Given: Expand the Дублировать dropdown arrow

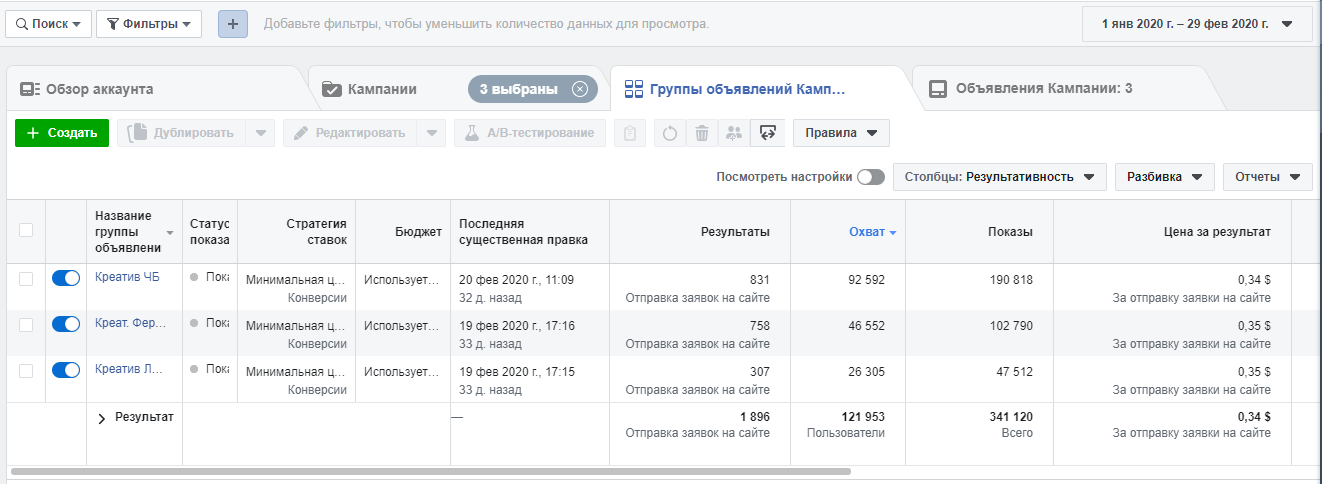Looking at the screenshot, I should (260, 133).
